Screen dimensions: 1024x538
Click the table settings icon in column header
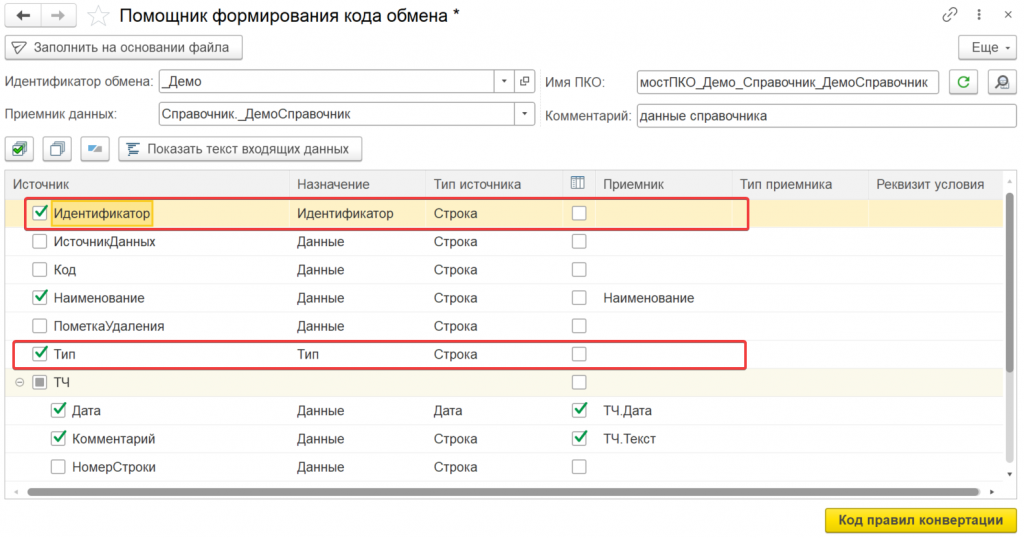[578, 184]
